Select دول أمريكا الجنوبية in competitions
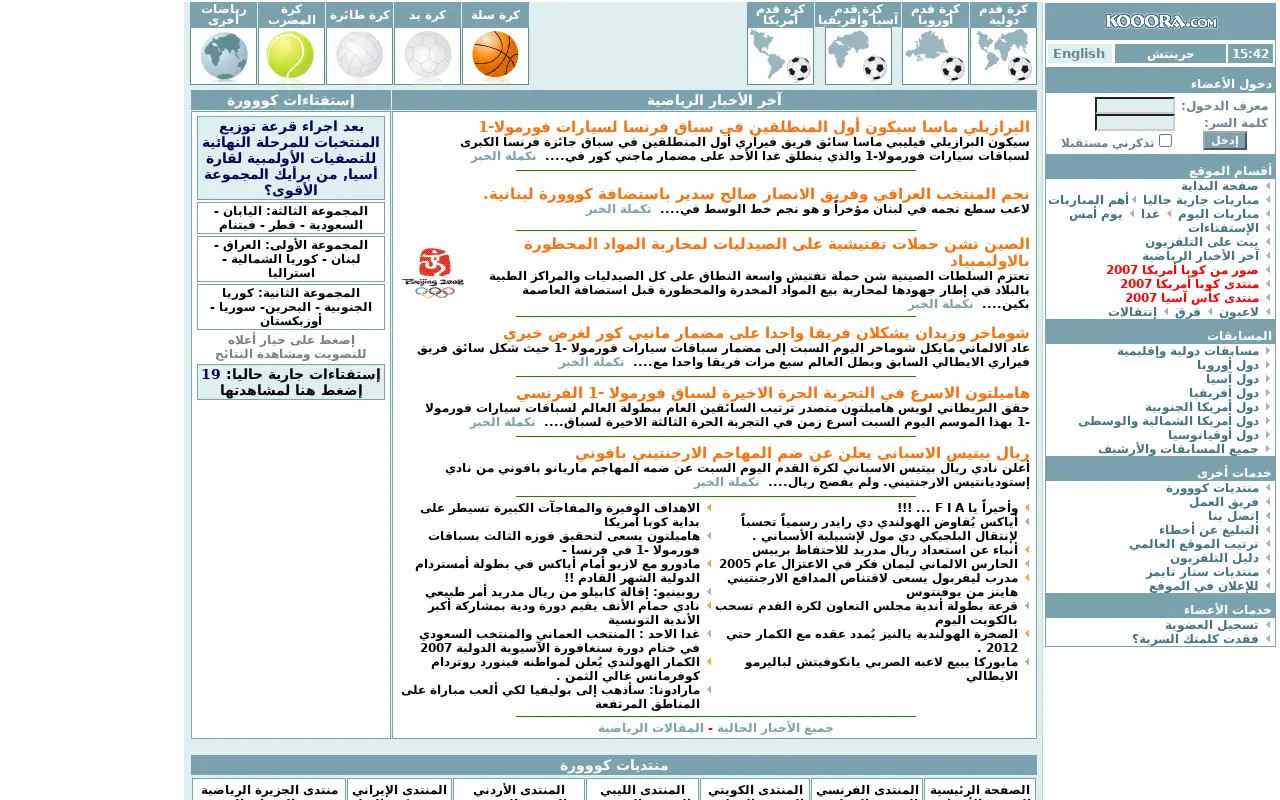This screenshot has width=1280, height=800. (1203, 407)
